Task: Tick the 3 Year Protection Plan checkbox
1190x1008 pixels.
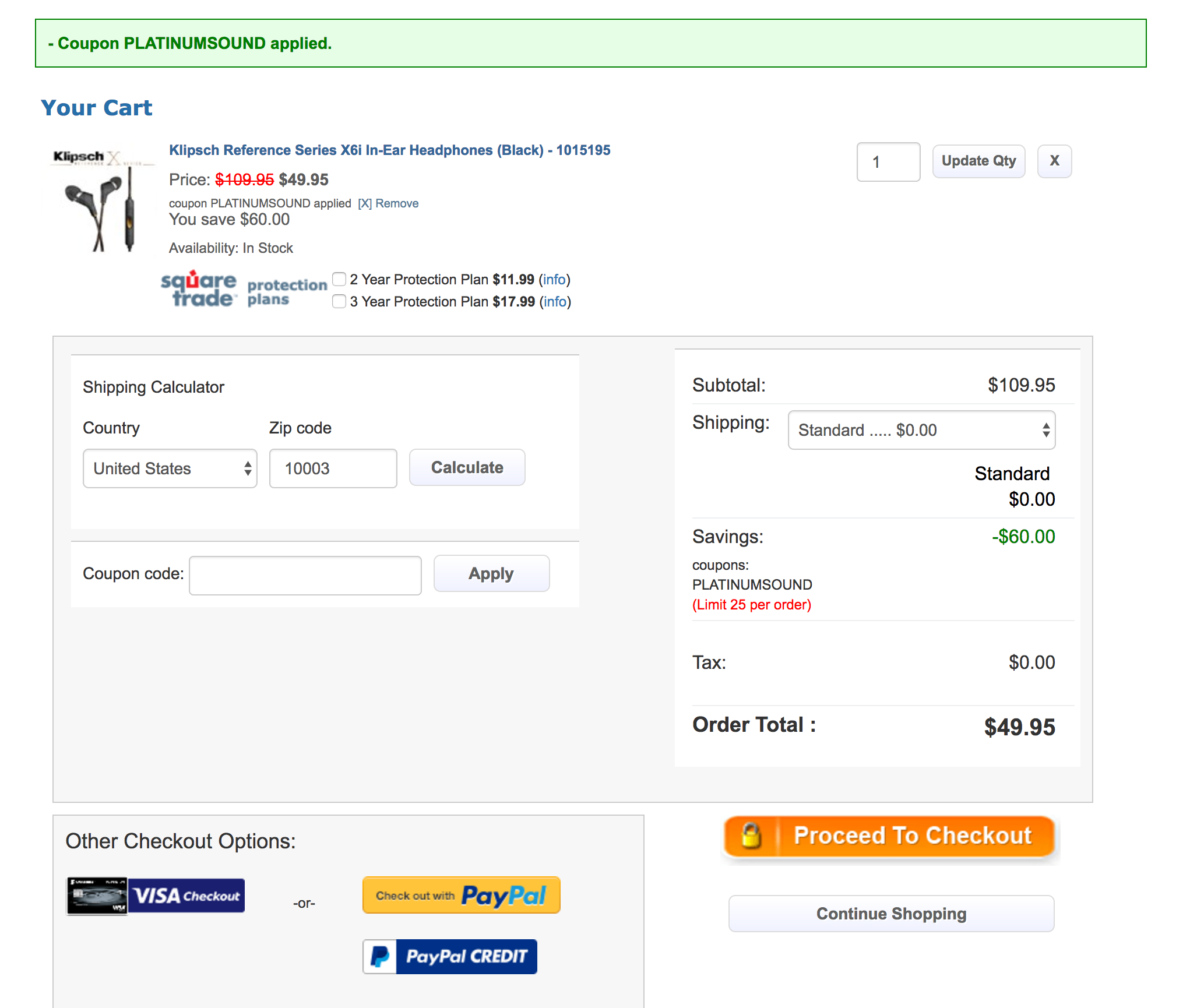Action: tap(339, 302)
